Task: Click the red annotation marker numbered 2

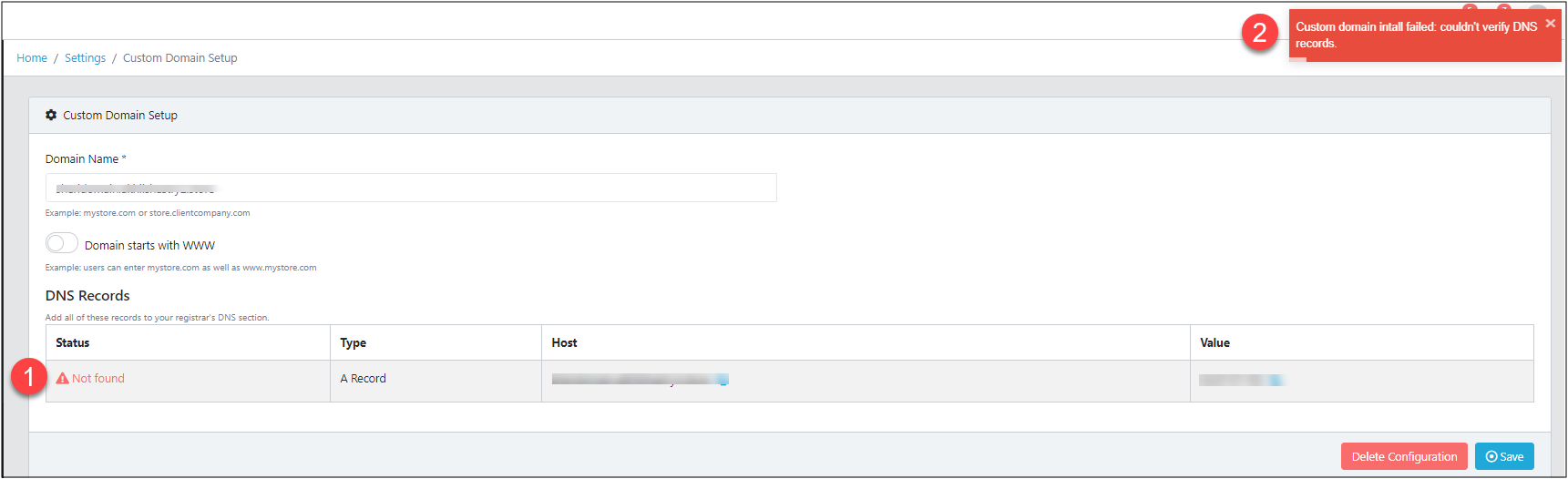Action: [1259, 33]
